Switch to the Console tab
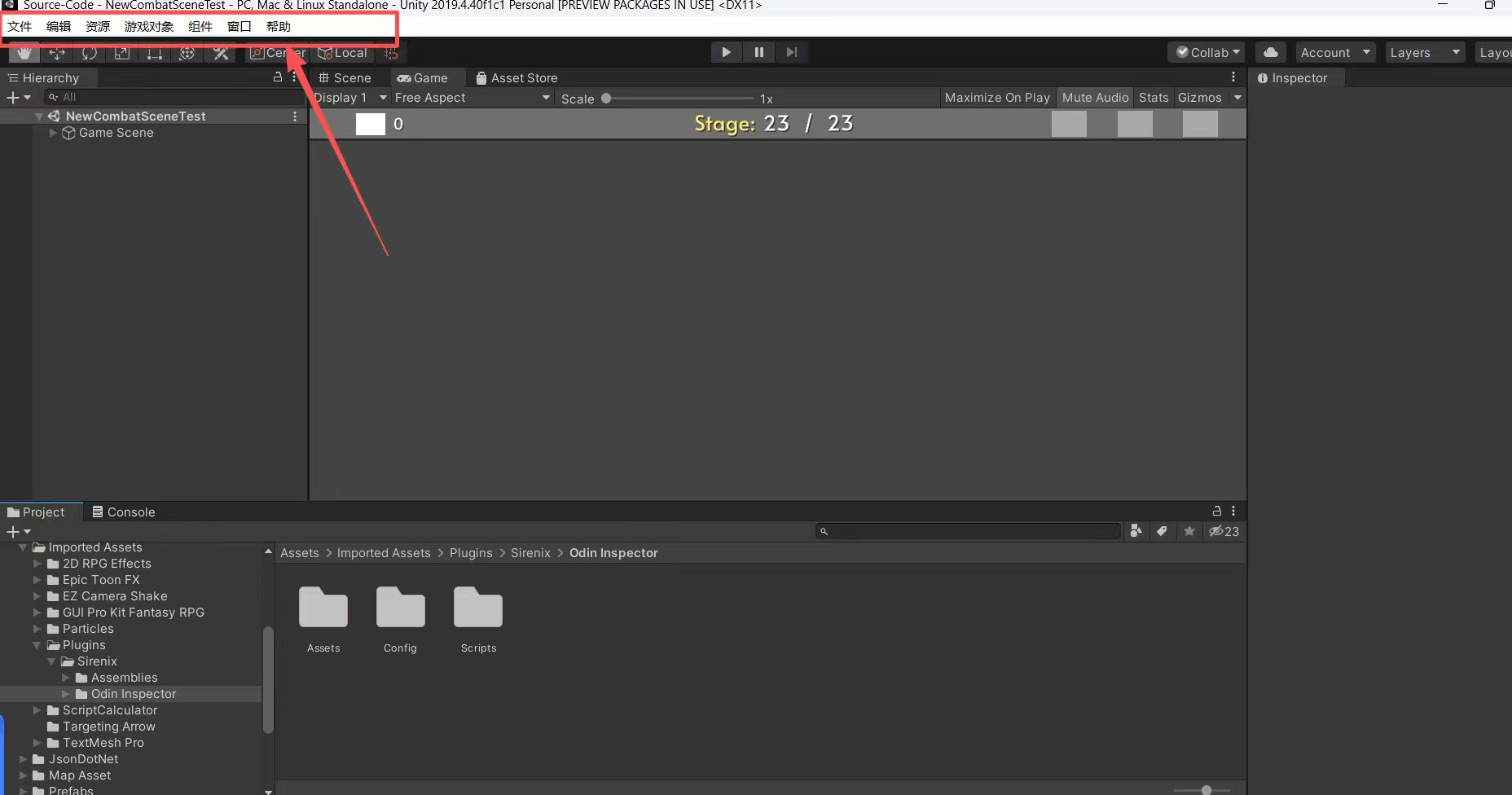 (124, 512)
